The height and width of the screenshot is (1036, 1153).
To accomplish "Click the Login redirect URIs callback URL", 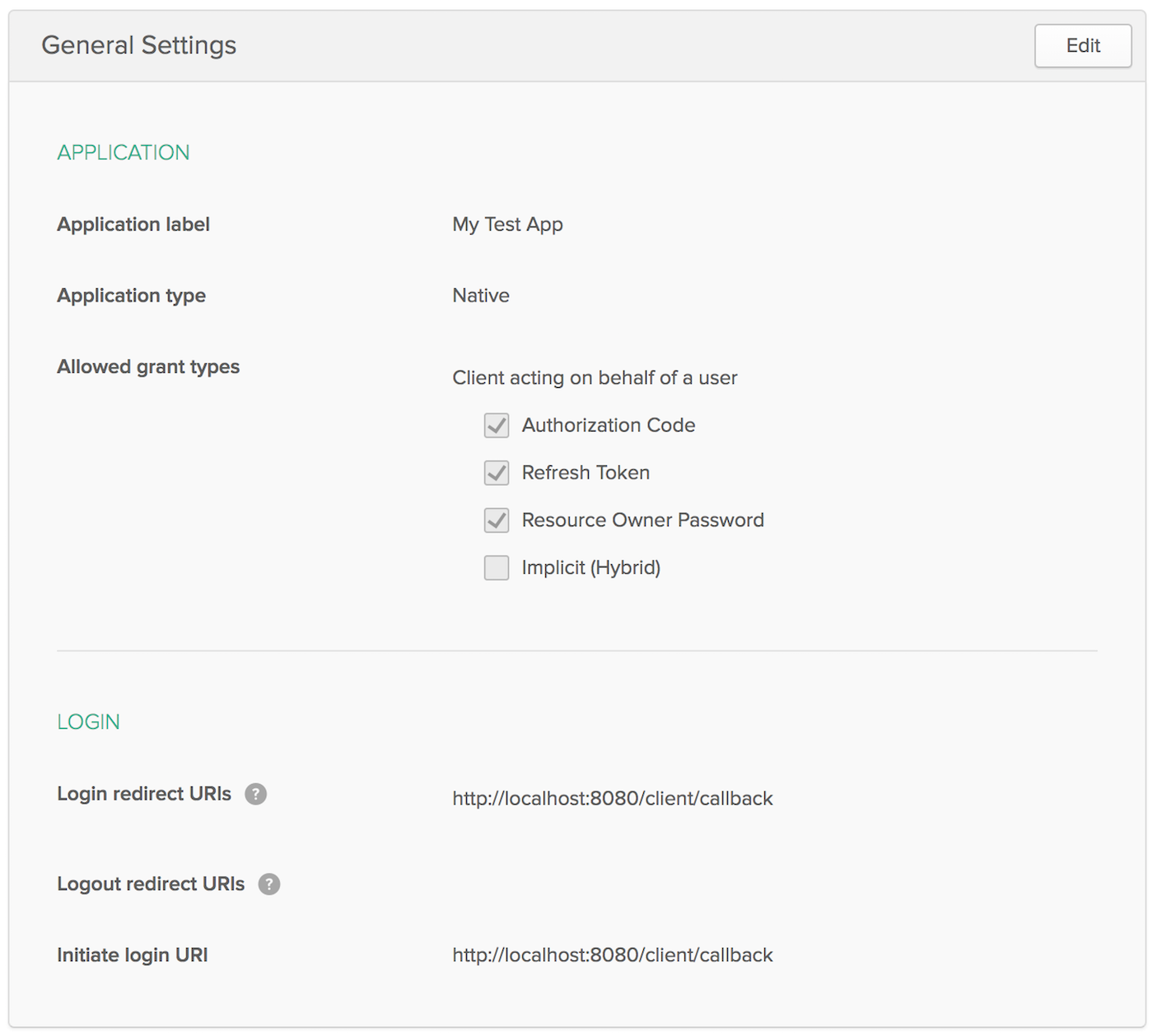I will tap(612, 799).
